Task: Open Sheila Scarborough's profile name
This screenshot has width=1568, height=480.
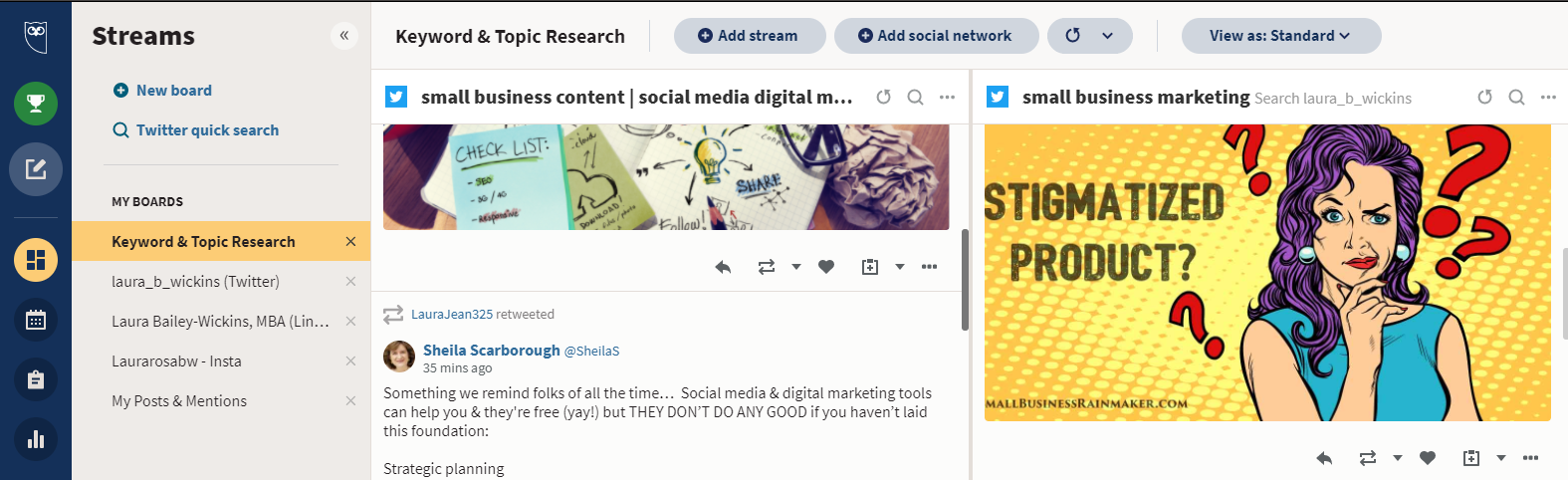Action: pos(492,350)
